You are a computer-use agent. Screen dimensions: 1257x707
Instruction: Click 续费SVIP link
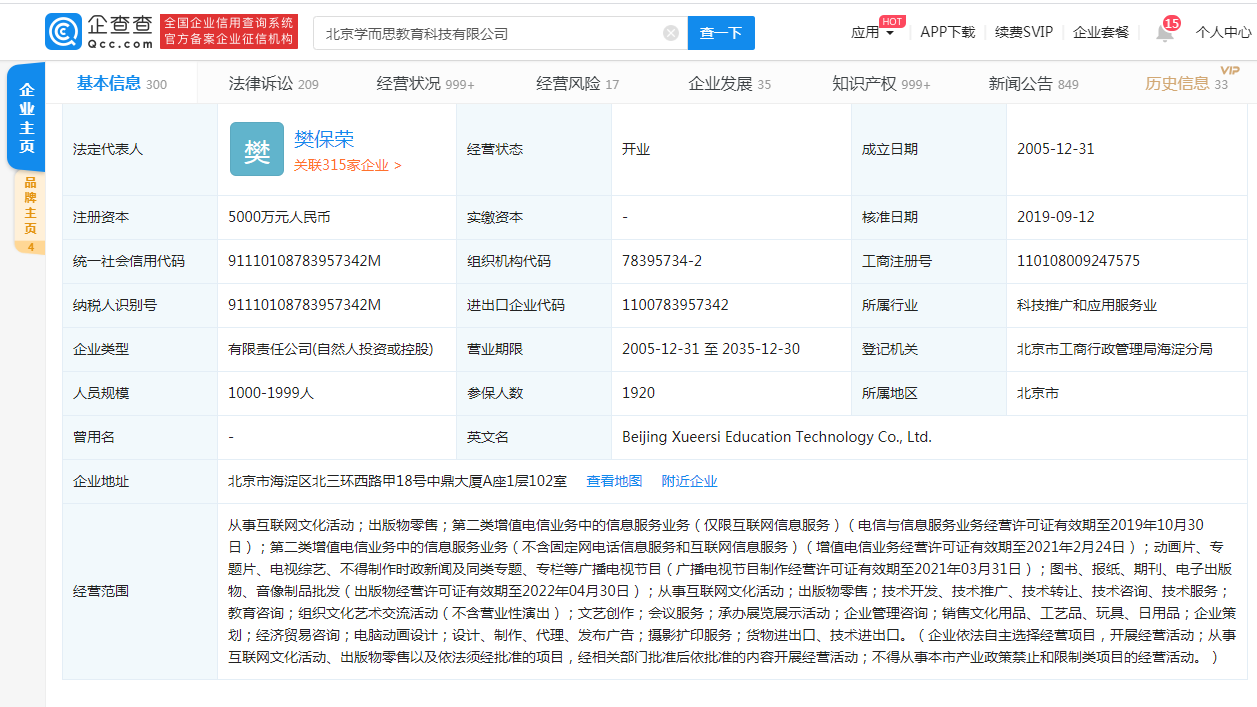coord(1024,32)
